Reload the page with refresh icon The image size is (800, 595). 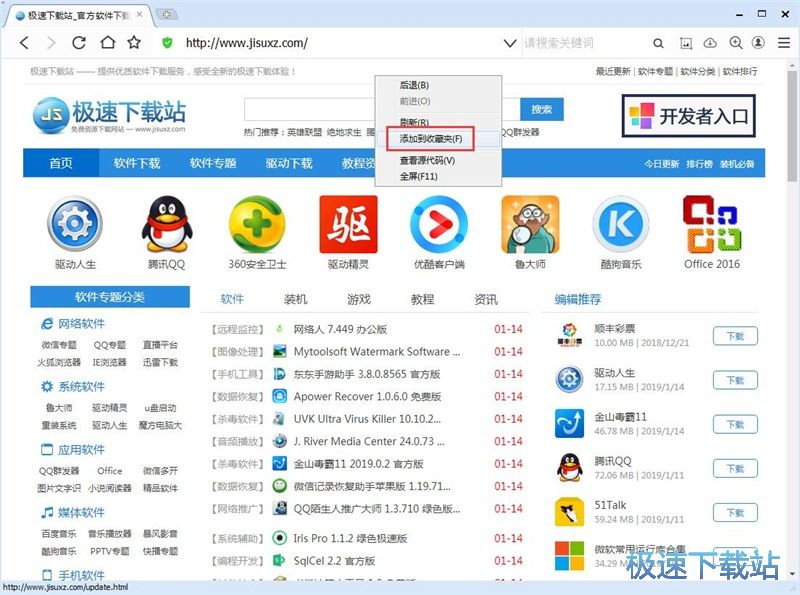[79, 43]
